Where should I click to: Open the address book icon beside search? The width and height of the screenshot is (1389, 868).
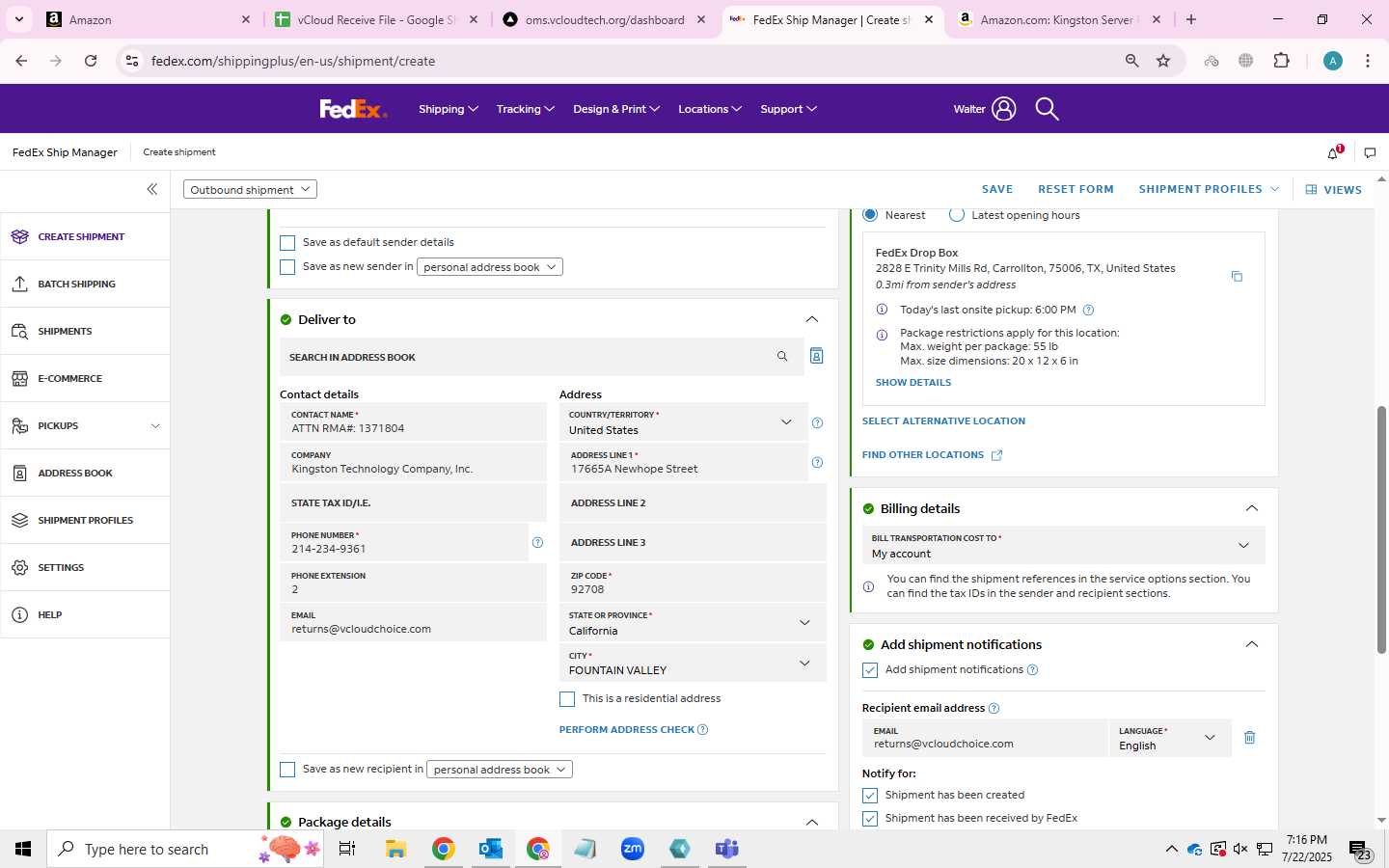pyautogui.click(x=816, y=356)
